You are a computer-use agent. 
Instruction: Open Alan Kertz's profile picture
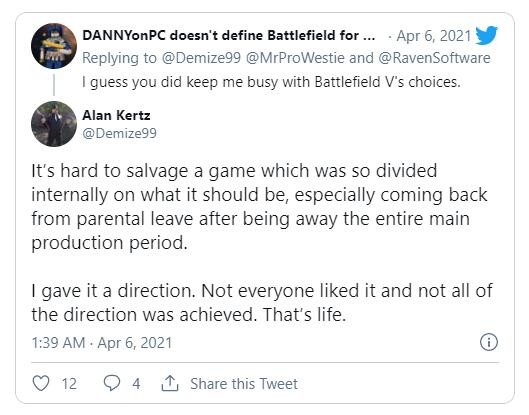tap(54, 124)
